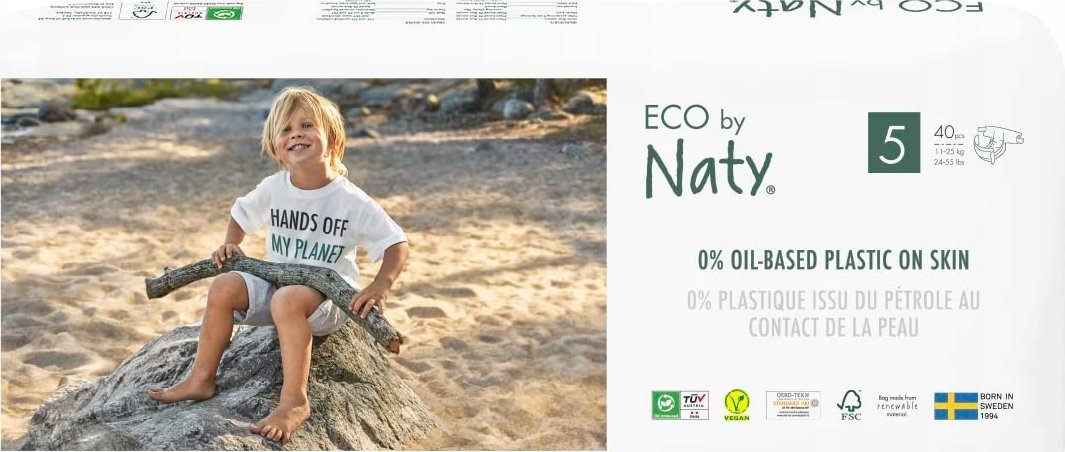Click the yellow Vegan certification icon
Image resolution: width=1065 pixels, height=452 pixels.
736,405
